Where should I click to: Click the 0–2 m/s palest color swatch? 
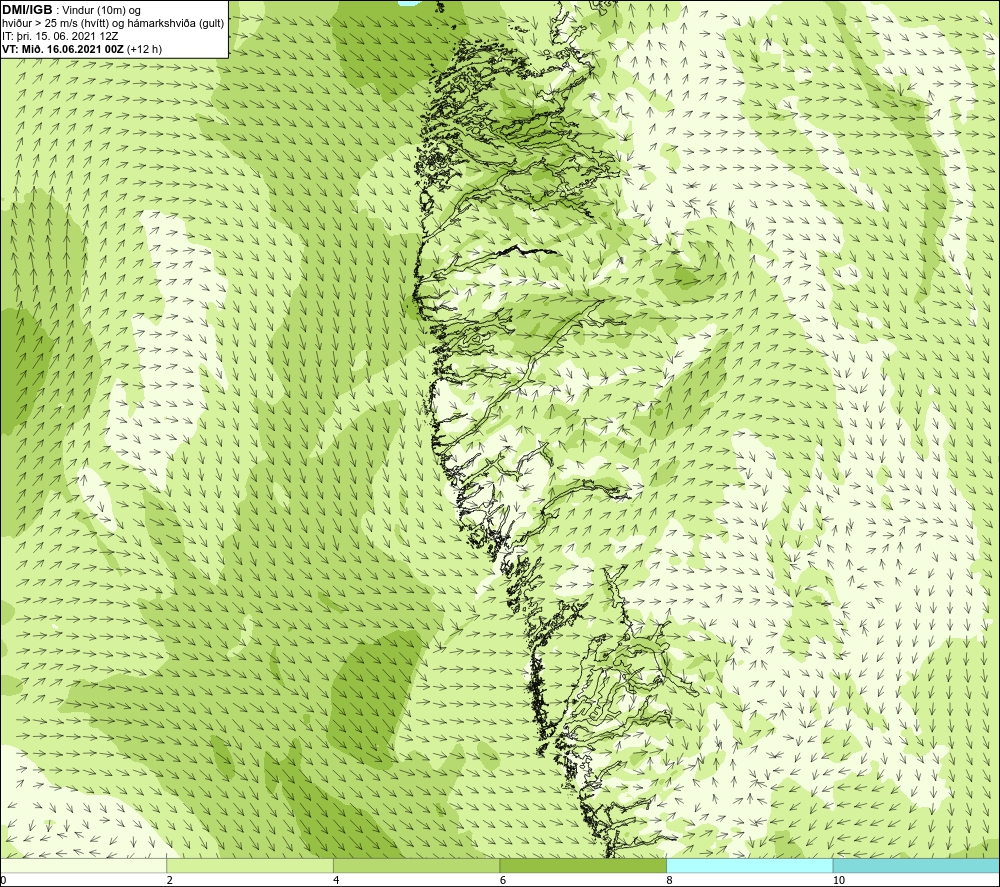[x=84, y=865]
